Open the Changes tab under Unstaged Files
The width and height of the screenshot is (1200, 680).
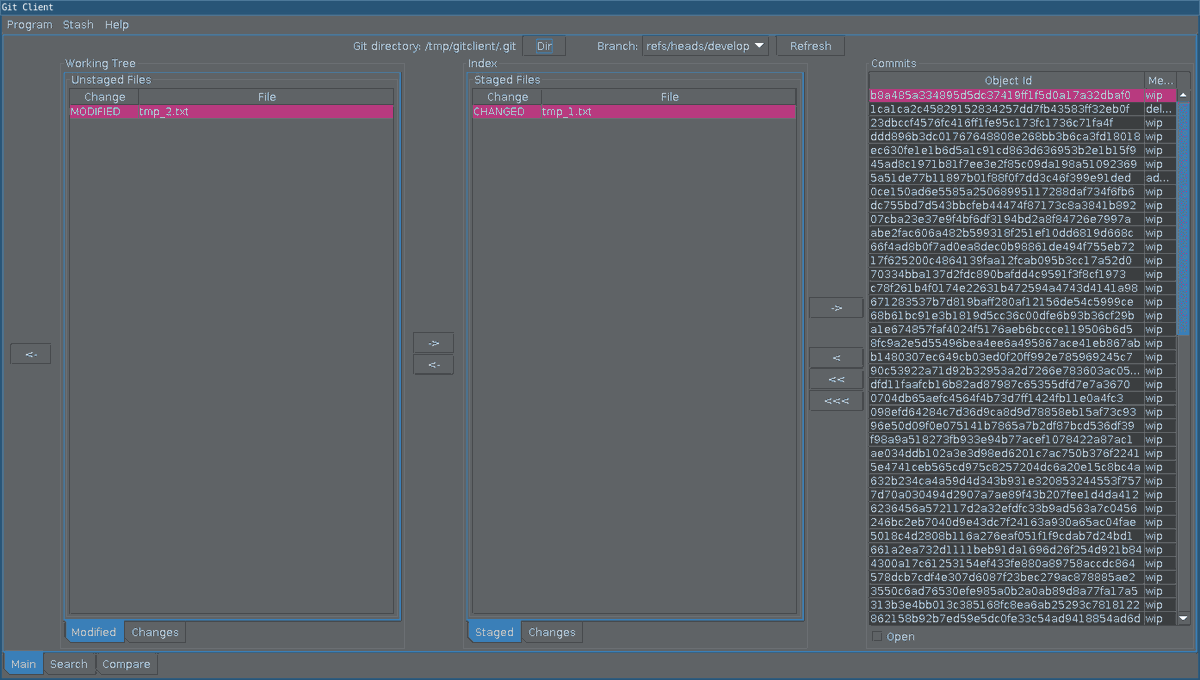[x=155, y=632]
